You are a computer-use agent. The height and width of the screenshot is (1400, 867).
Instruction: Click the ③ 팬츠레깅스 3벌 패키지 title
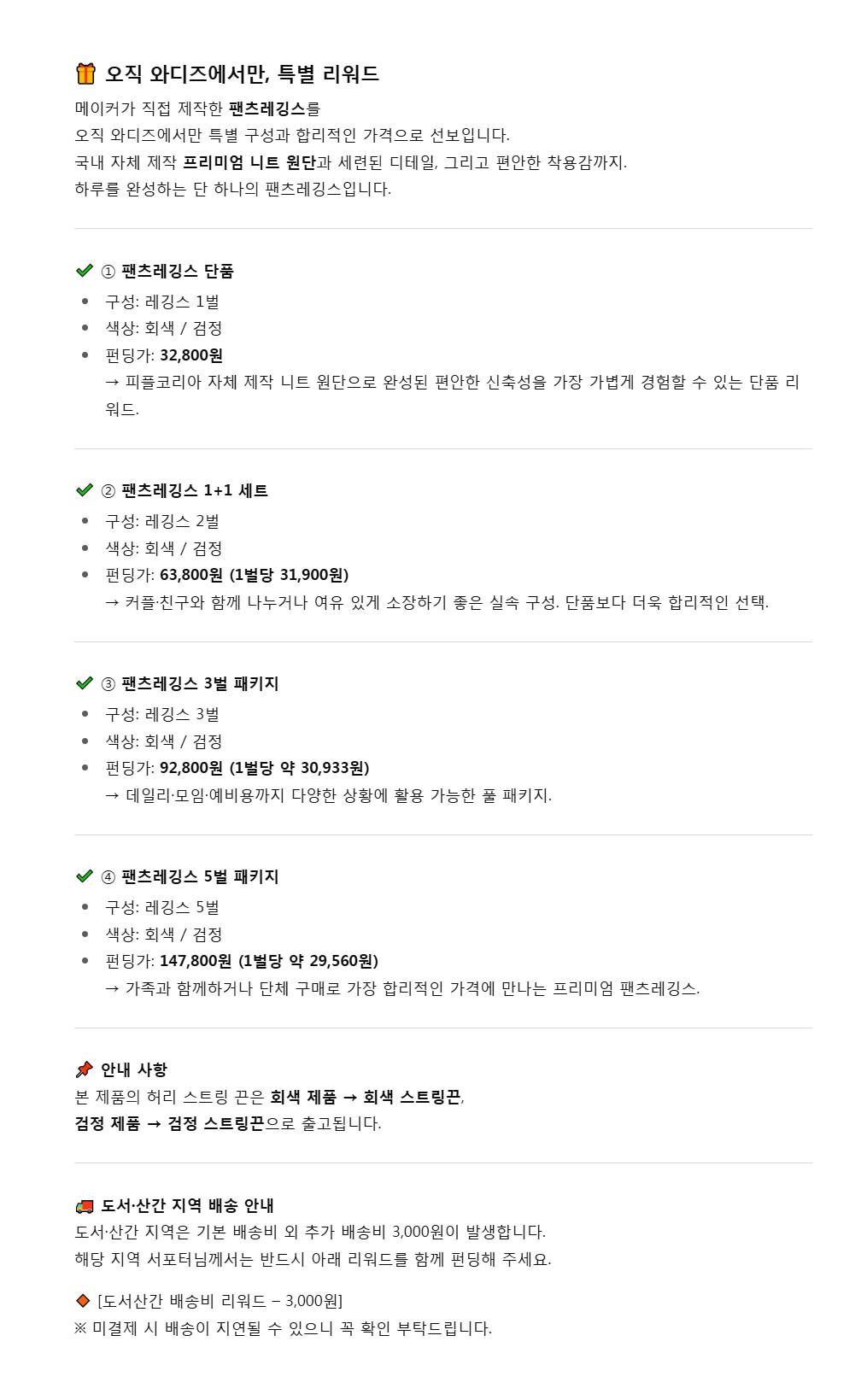pos(190,684)
